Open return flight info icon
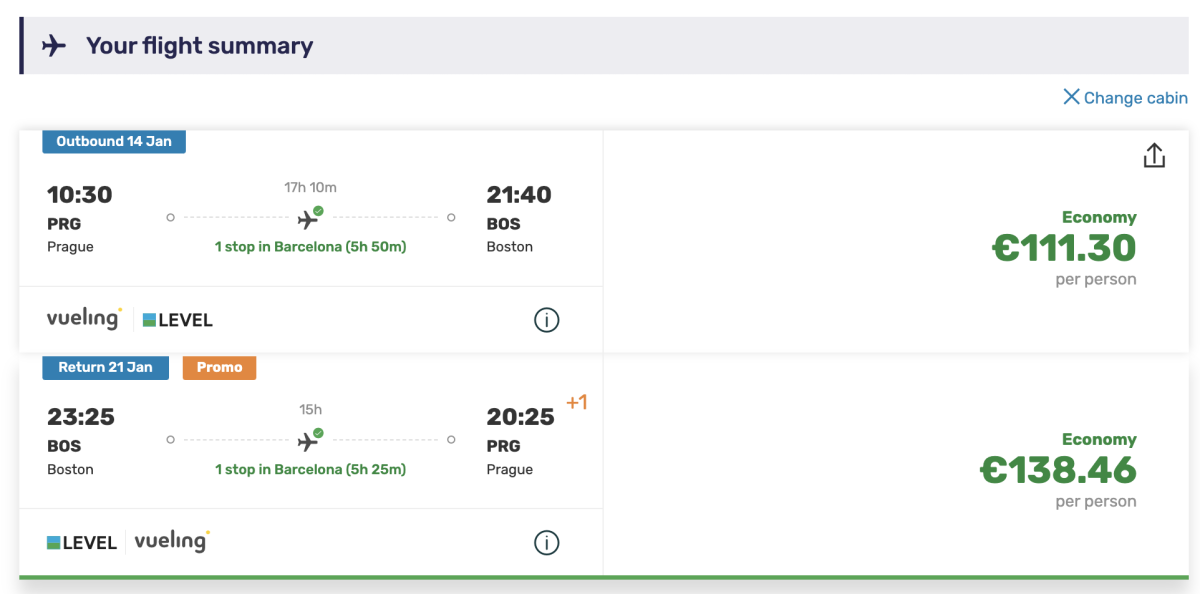This screenshot has height=594, width=1200. (546, 543)
